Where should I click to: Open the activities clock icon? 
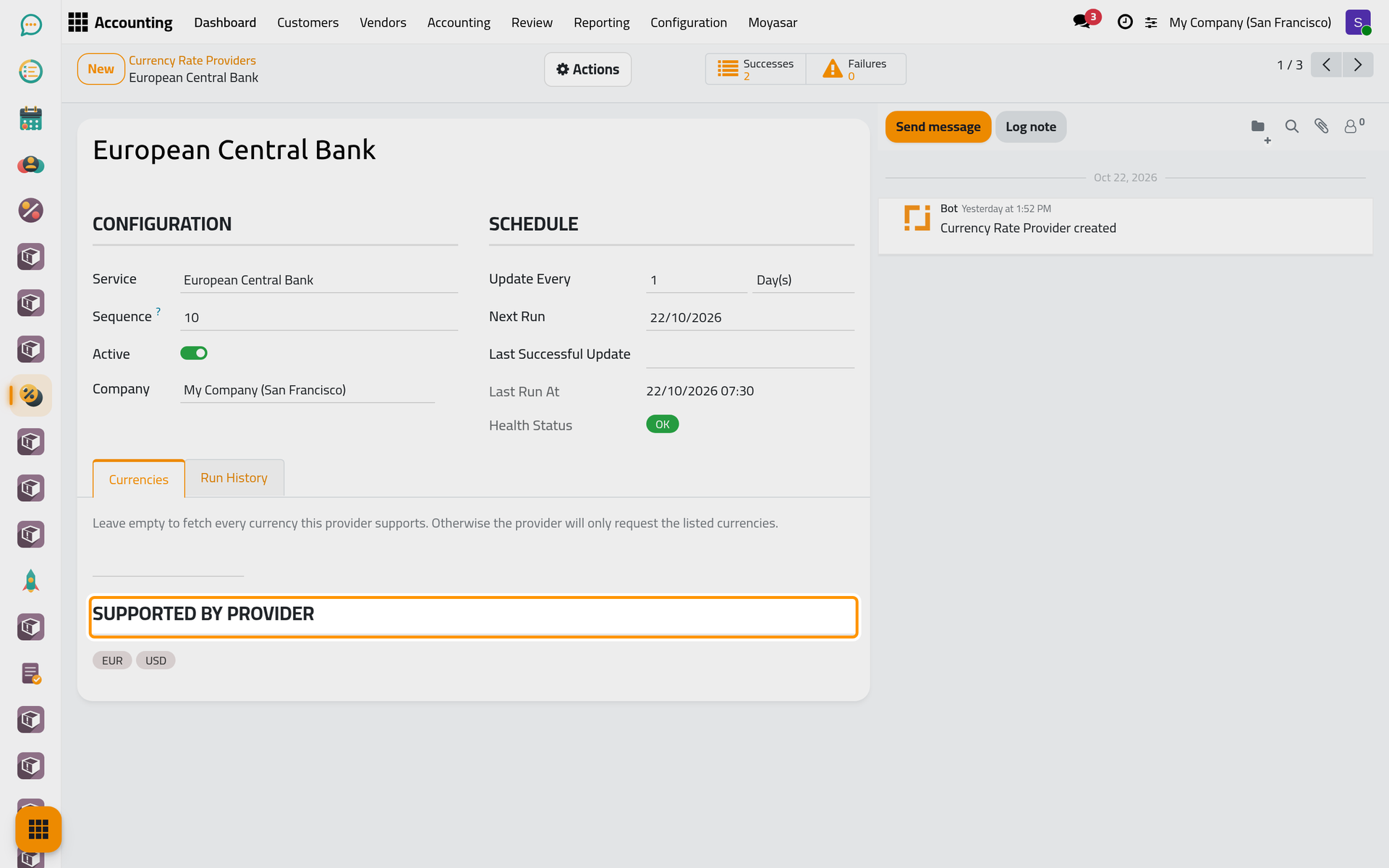pyautogui.click(x=1125, y=22)
